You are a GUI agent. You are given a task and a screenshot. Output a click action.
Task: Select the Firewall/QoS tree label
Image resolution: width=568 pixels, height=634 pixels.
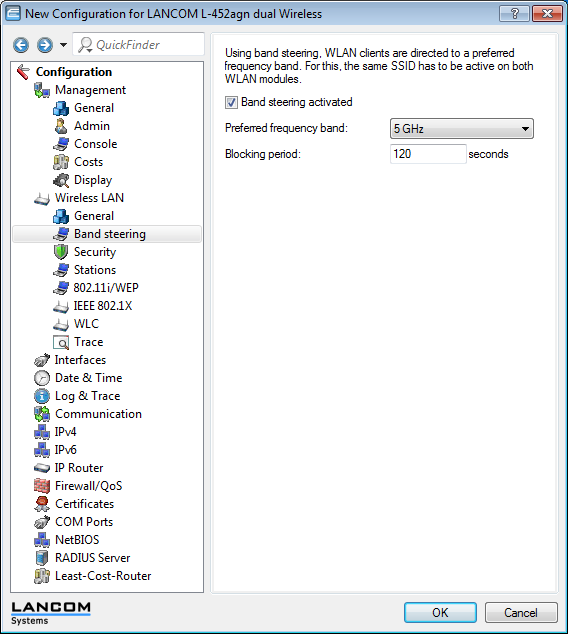89,486
